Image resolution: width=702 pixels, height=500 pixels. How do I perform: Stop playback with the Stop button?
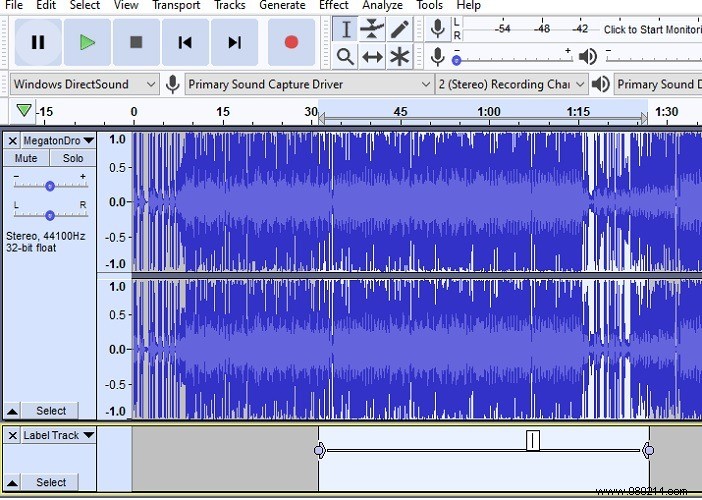point(136,43)
